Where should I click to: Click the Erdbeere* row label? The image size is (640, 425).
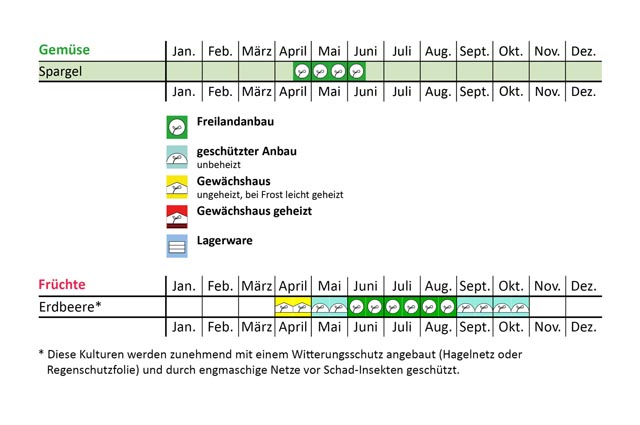70,307
